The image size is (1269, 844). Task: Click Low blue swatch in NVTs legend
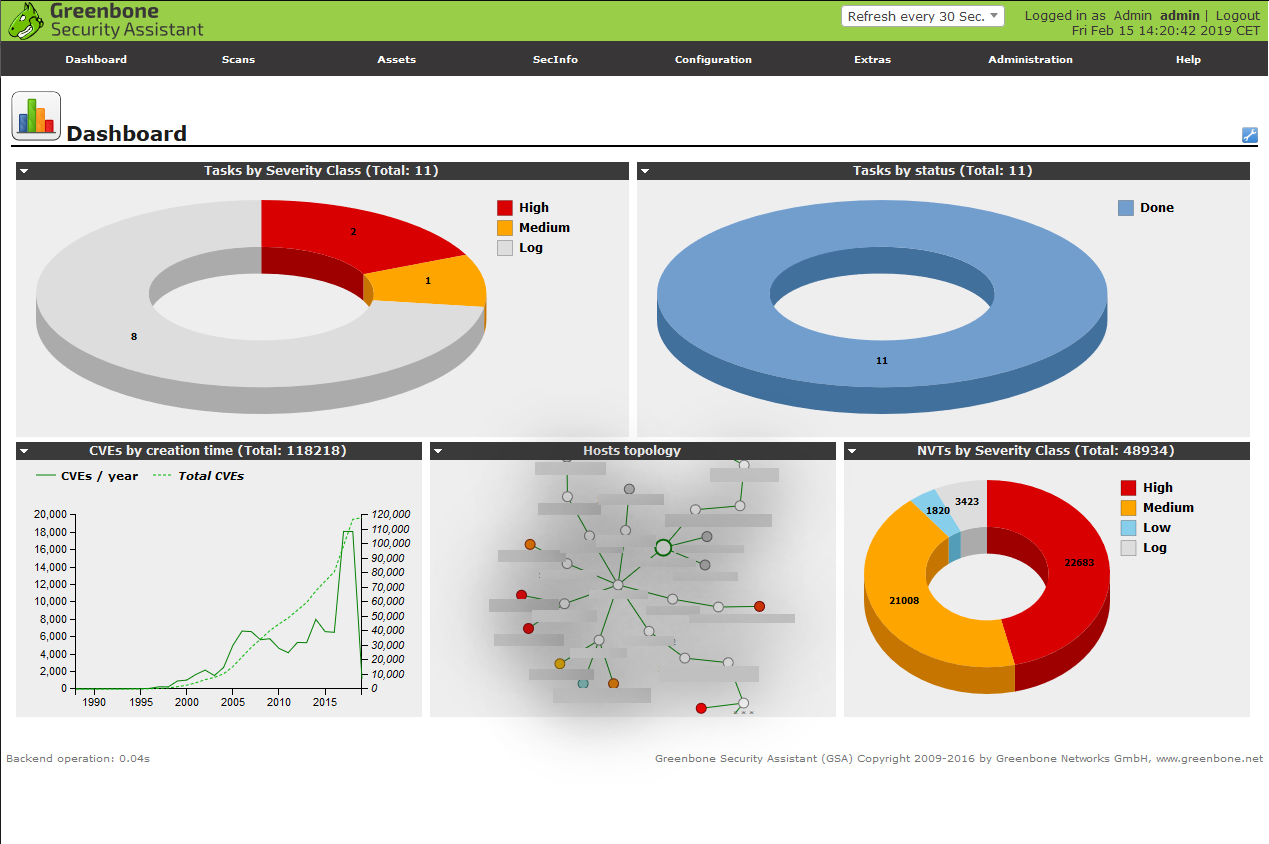(x=1129, y=528)
